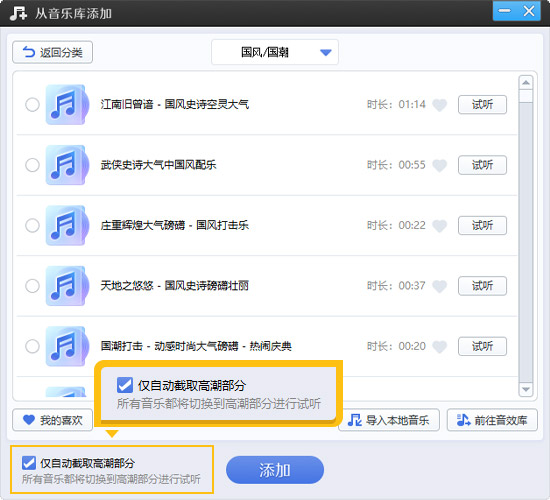Image resolution: width=550 pixels, height=500 pixels.
Task: Click the music library icon in title bar
Action: click(18, 14)
